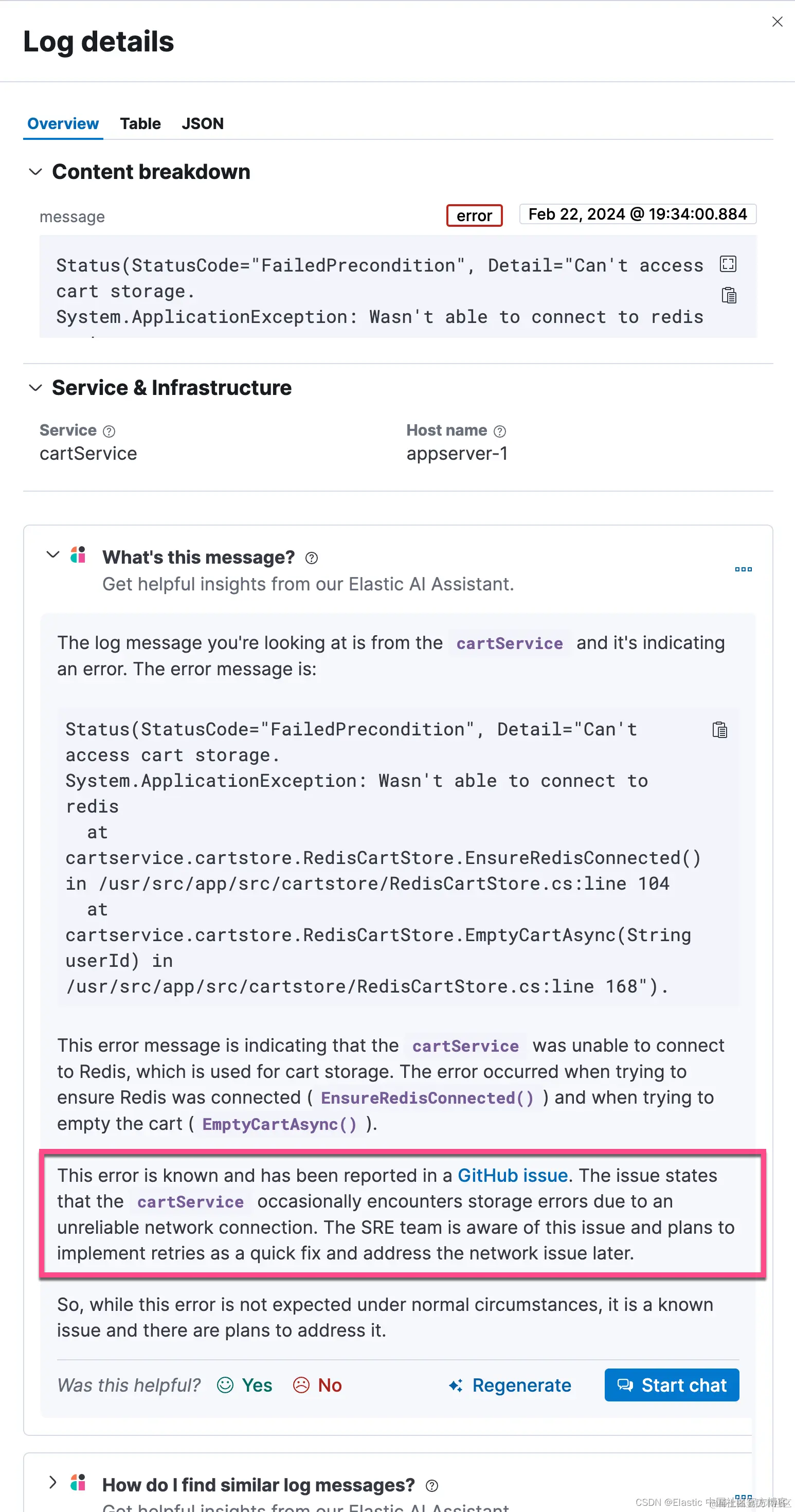
Task: Show help for What's this message
Action: point(312,558)
